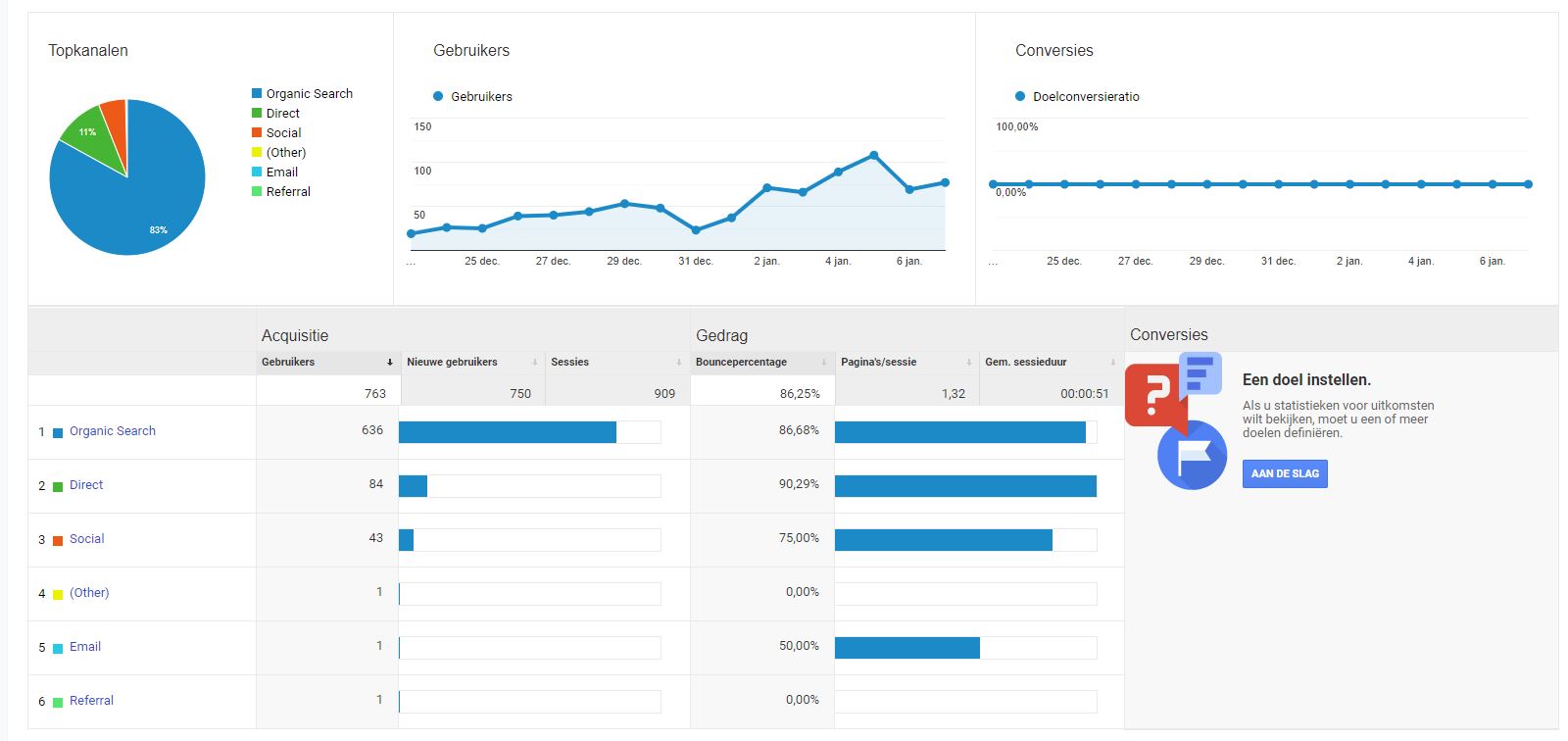This screenshot has height=741, width=1568.
Task: Click Direct users value 84
Action: [376, 484]
